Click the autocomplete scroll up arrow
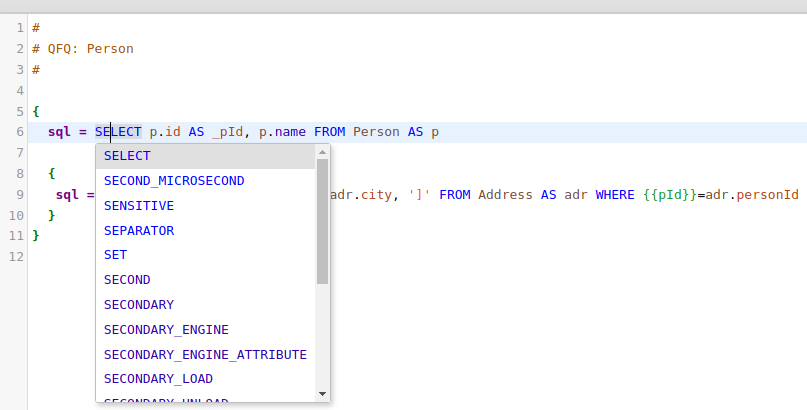807x410 pixels. pyautogui.click(x=323, y=152)
